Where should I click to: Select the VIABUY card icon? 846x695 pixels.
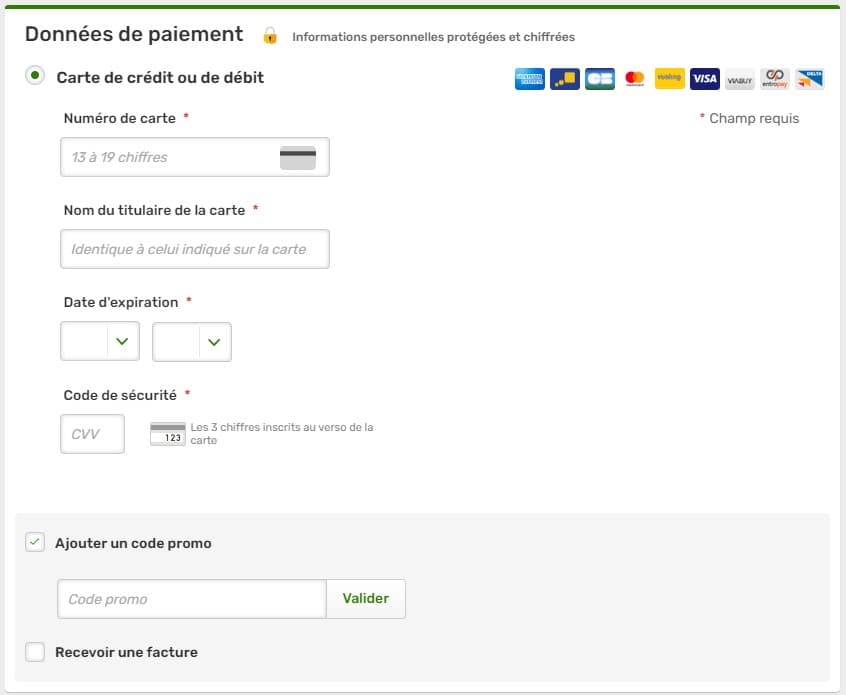[x=739, y=78]
